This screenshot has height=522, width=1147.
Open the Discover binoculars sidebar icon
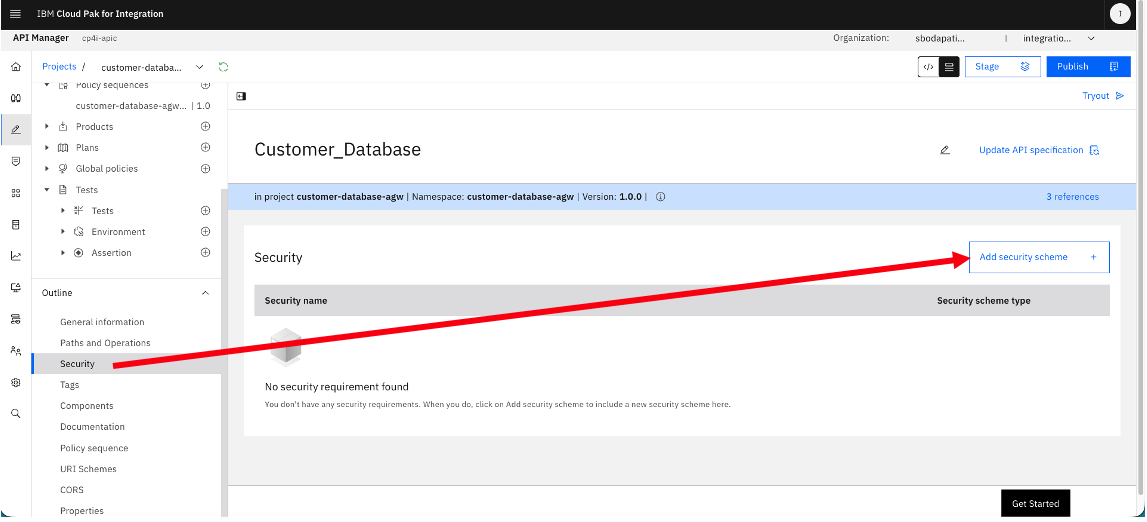coord(16,98)
